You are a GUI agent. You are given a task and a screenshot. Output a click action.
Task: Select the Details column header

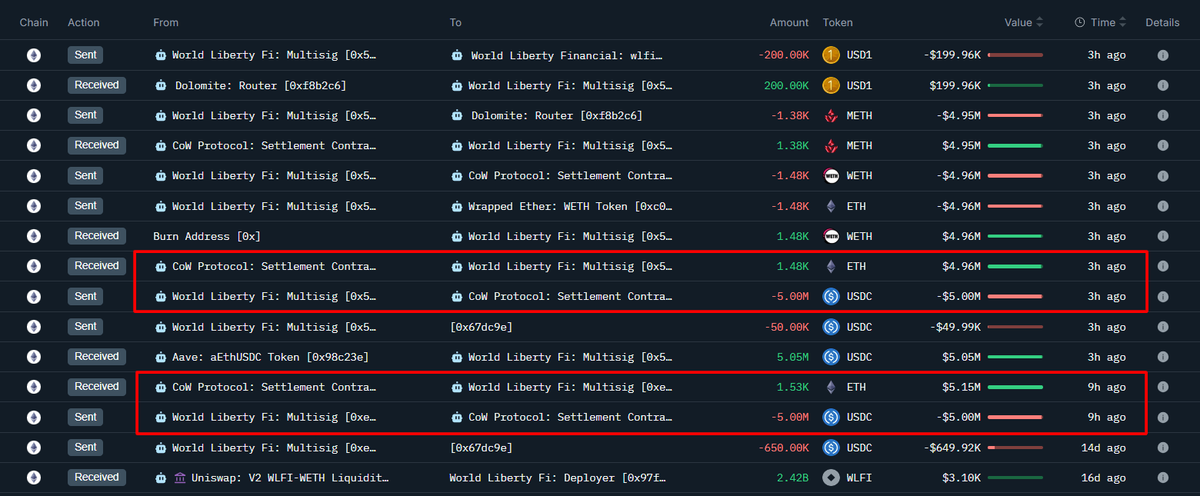tap(1163, 22)
